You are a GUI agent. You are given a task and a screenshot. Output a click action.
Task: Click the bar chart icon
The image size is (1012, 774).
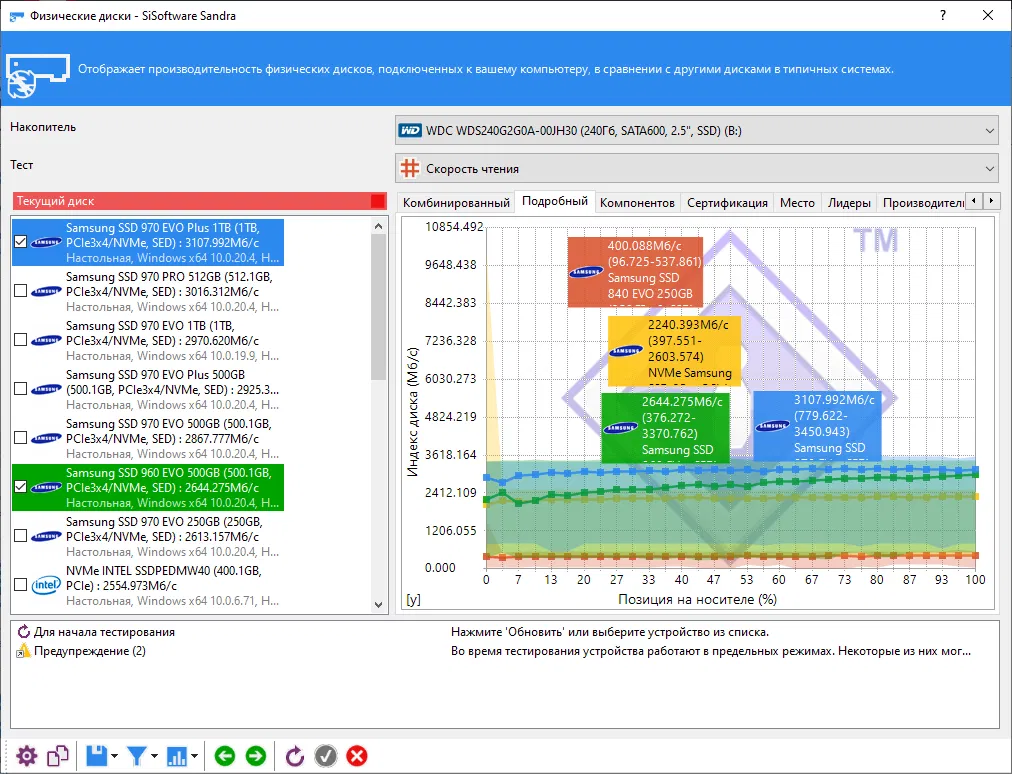(x=177, y=756)
